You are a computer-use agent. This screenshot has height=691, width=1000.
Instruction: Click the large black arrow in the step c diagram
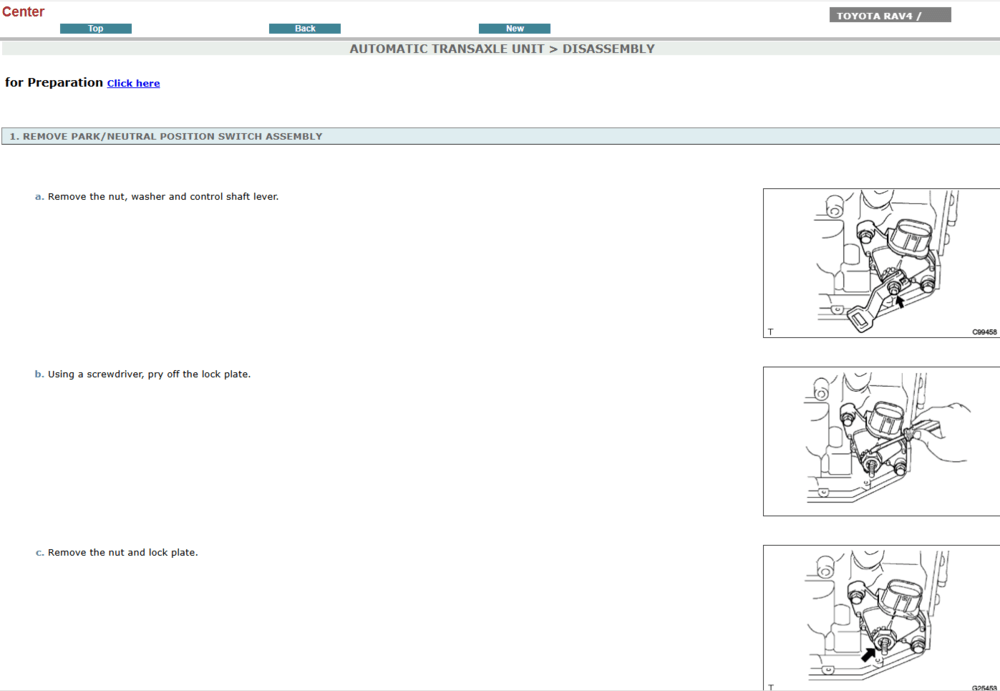coord(870,653)
